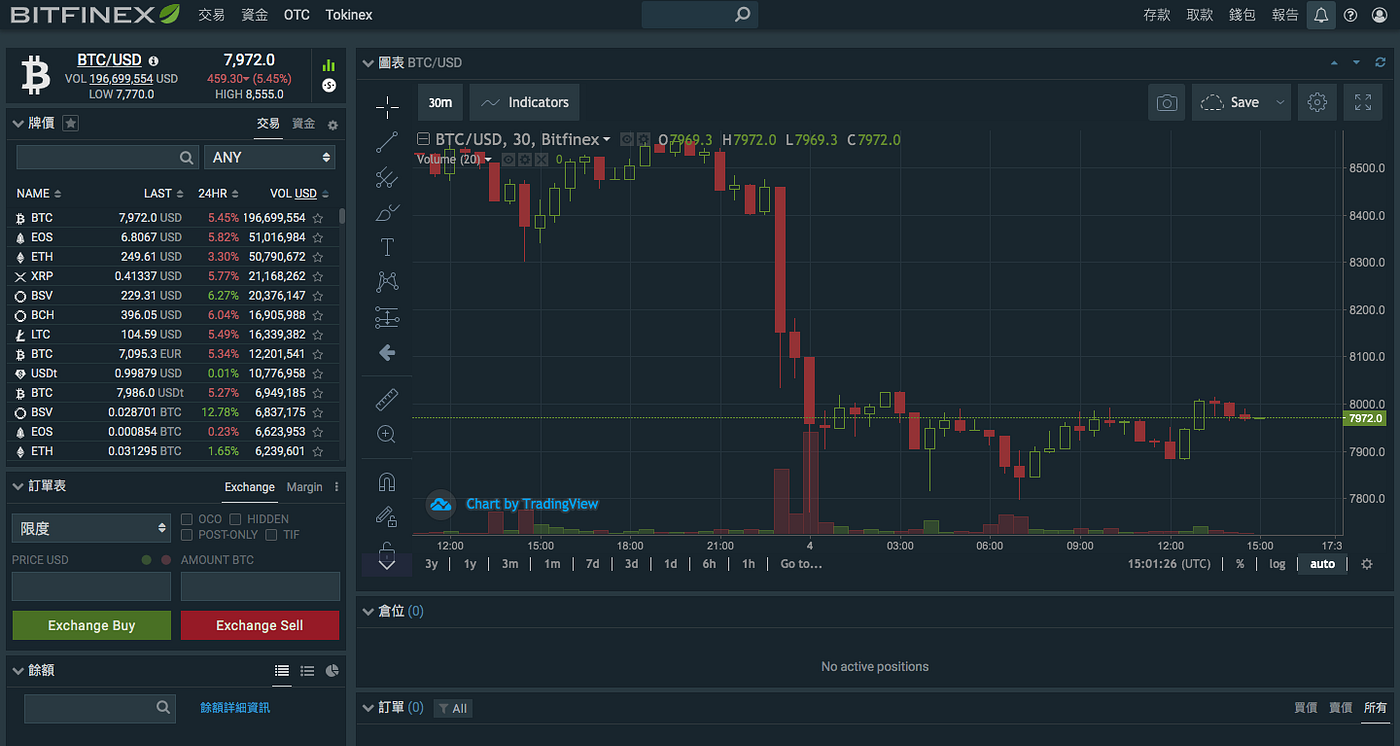This screenshot has width=1400, height=746.
Task: Select the pitchfork drawing tool
Action: [x=387, y=178]
